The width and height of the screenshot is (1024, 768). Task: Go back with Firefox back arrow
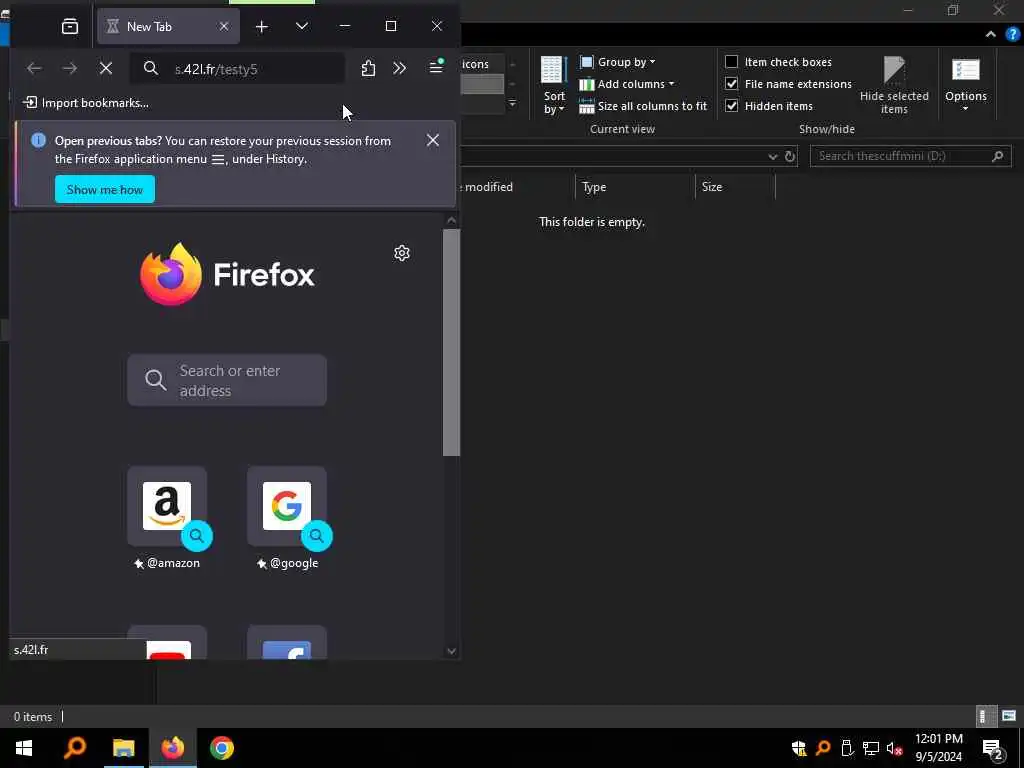coord(34,68)
